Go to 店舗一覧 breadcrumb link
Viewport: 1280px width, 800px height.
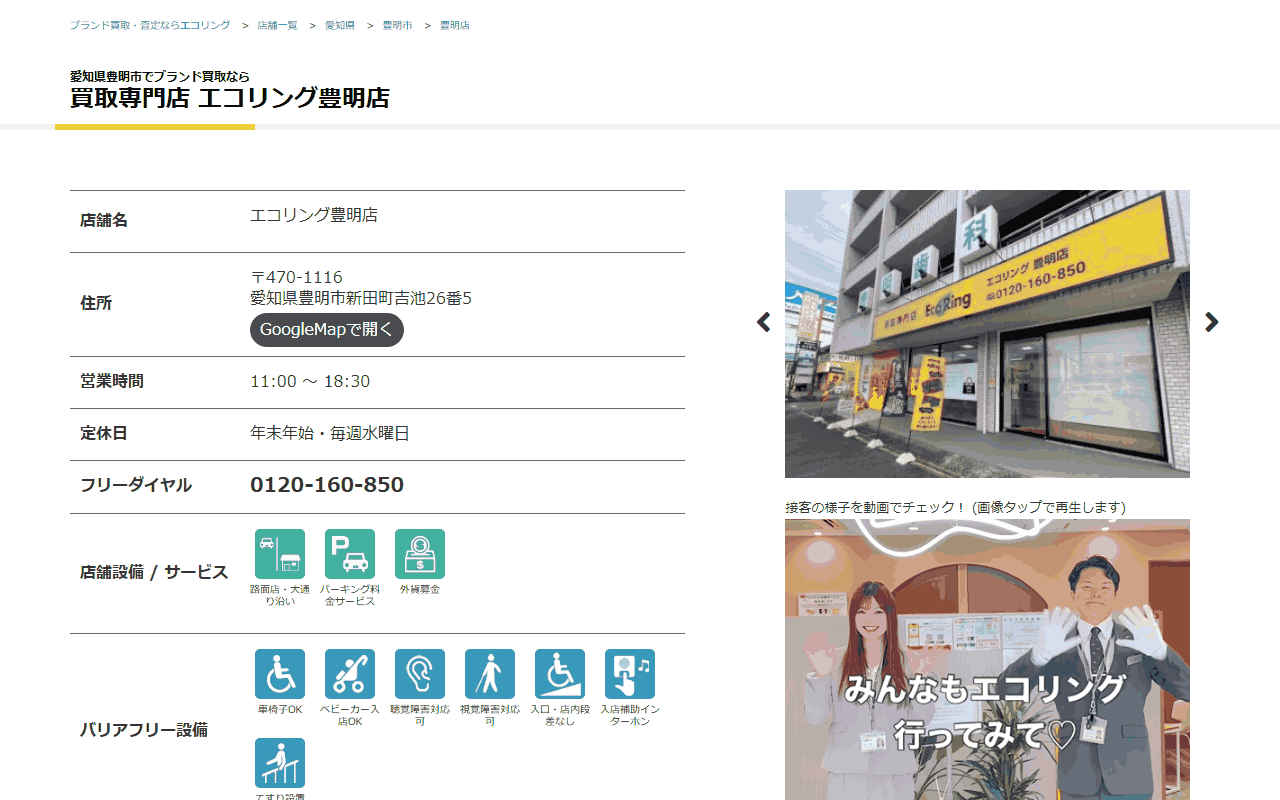[x=277, y=25]
